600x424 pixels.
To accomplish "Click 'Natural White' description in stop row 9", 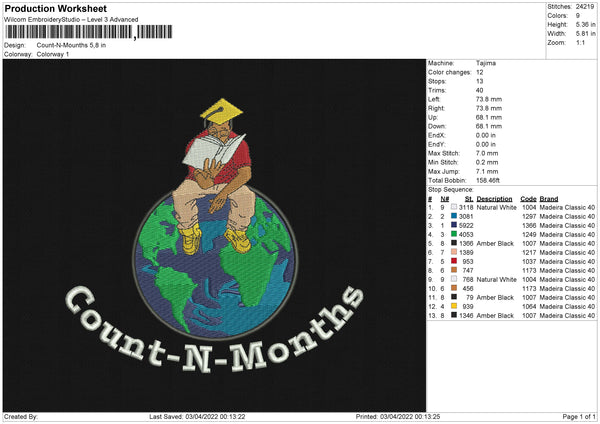I will (x=496, y=280).
